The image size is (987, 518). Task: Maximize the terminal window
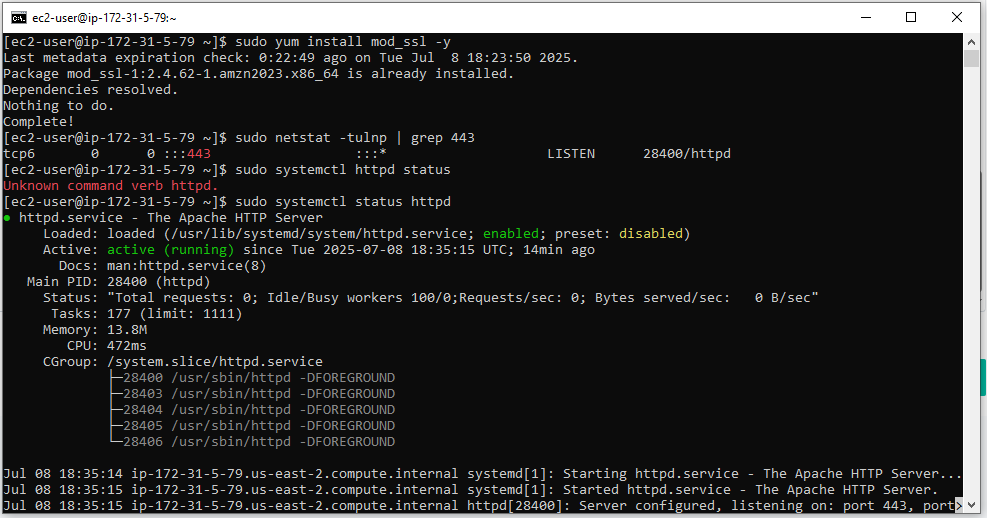pyautogui.click(x=911, y=18)
